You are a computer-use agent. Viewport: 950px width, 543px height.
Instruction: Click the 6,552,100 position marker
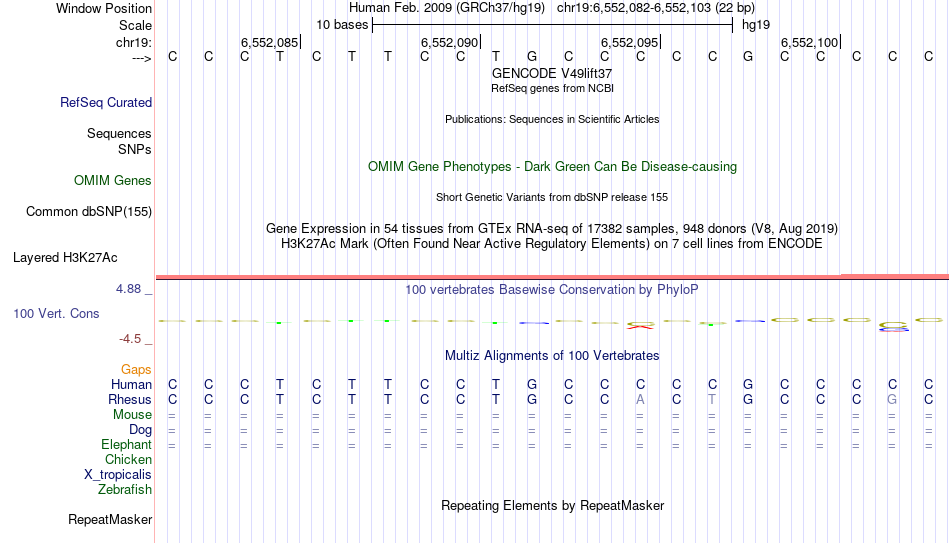point(810,42)
